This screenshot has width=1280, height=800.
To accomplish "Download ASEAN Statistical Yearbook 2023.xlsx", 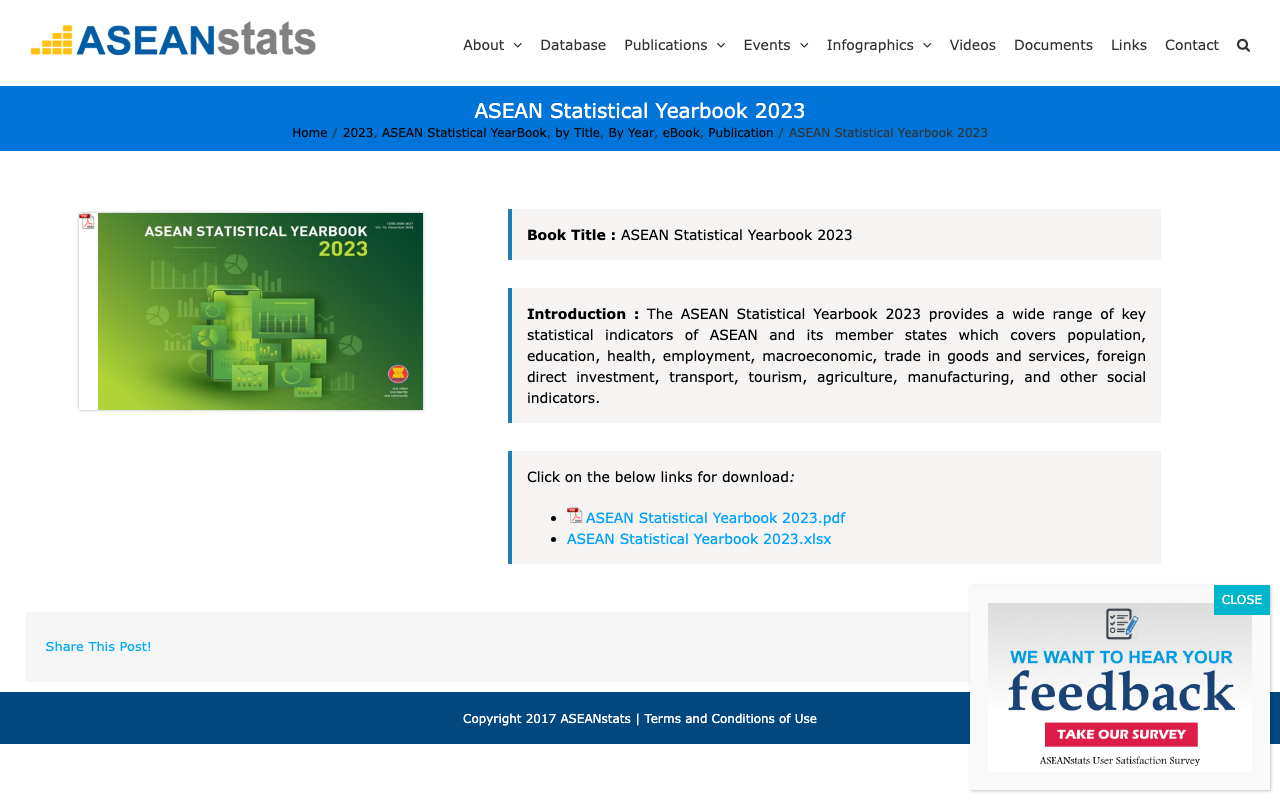I will point(699,539).
